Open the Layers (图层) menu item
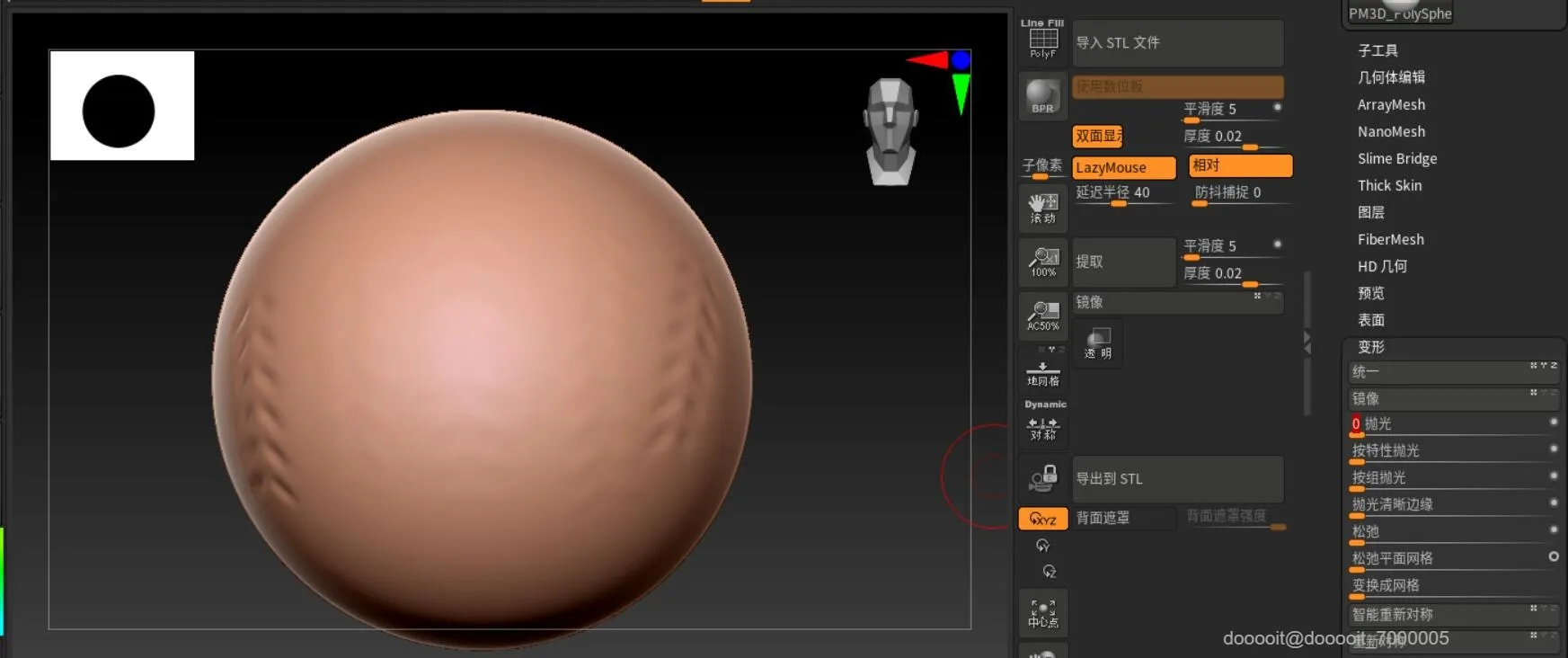The width and height of the screenshot is (1568, 658). pos(1370,212)
